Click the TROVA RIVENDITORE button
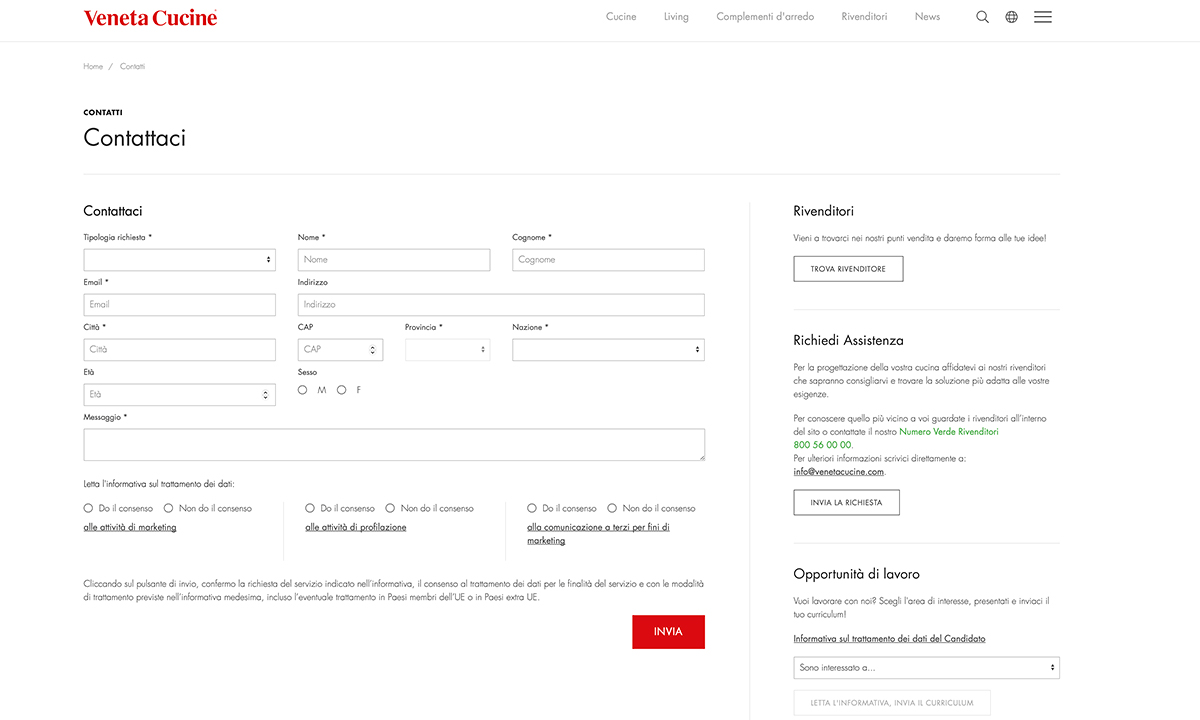The image size is (1200, 720). [848, 269]
